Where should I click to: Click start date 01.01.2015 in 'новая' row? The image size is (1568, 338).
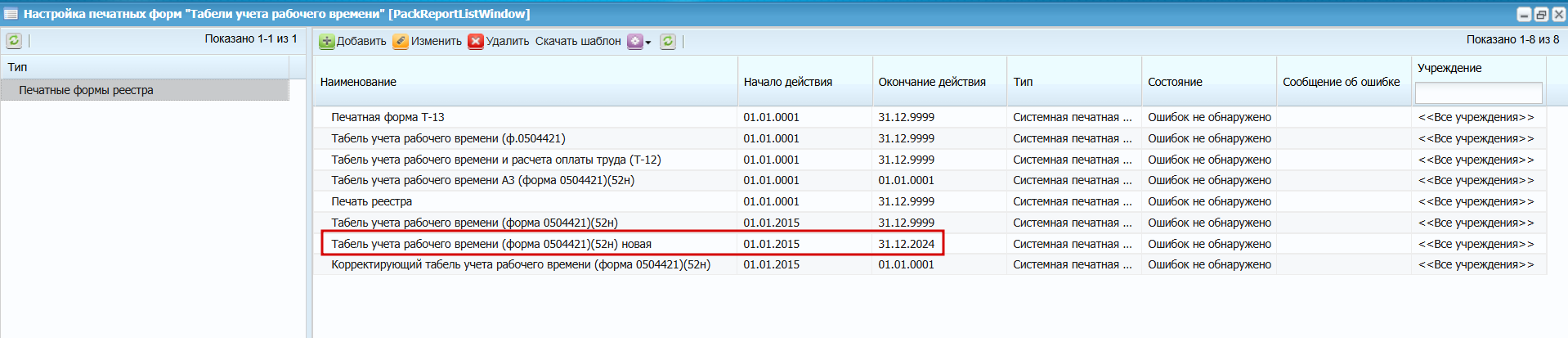coord(771,244)
